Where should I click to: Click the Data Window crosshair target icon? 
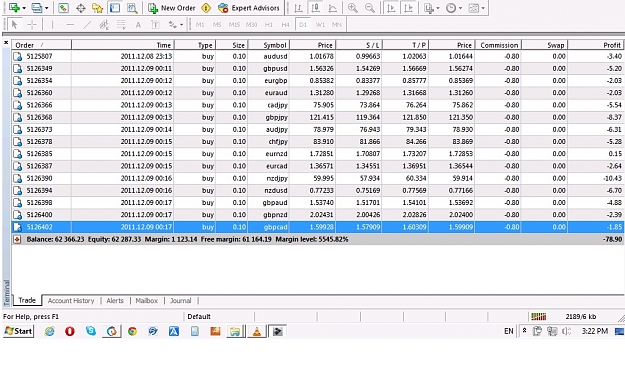[x=81, y=8]
